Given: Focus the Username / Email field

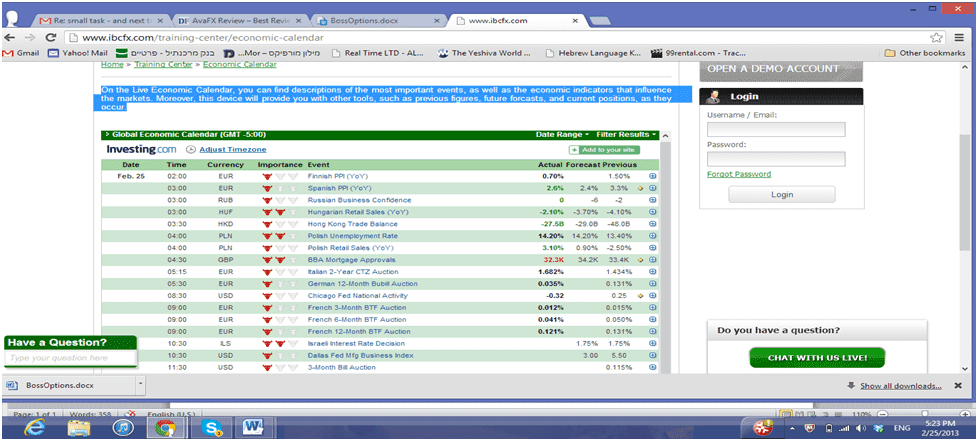Looking at the screenshot, I should click(x=776, y=130).
